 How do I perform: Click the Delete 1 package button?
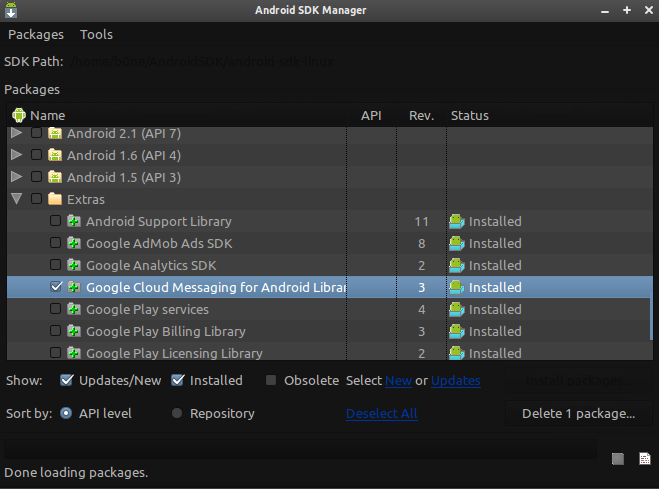[x=578, y=413]
